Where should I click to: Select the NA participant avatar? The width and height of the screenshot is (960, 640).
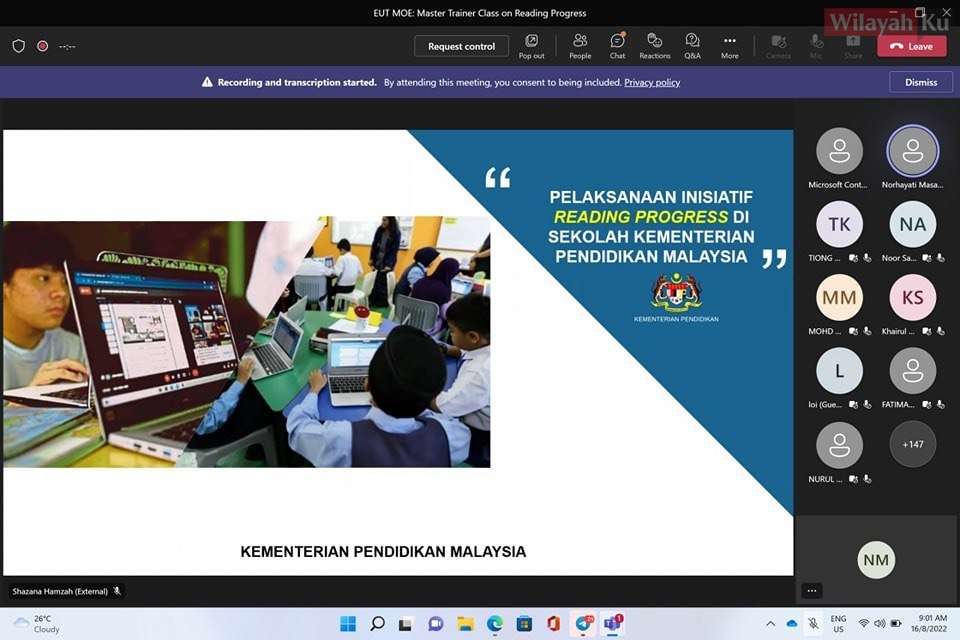[912, 224]
